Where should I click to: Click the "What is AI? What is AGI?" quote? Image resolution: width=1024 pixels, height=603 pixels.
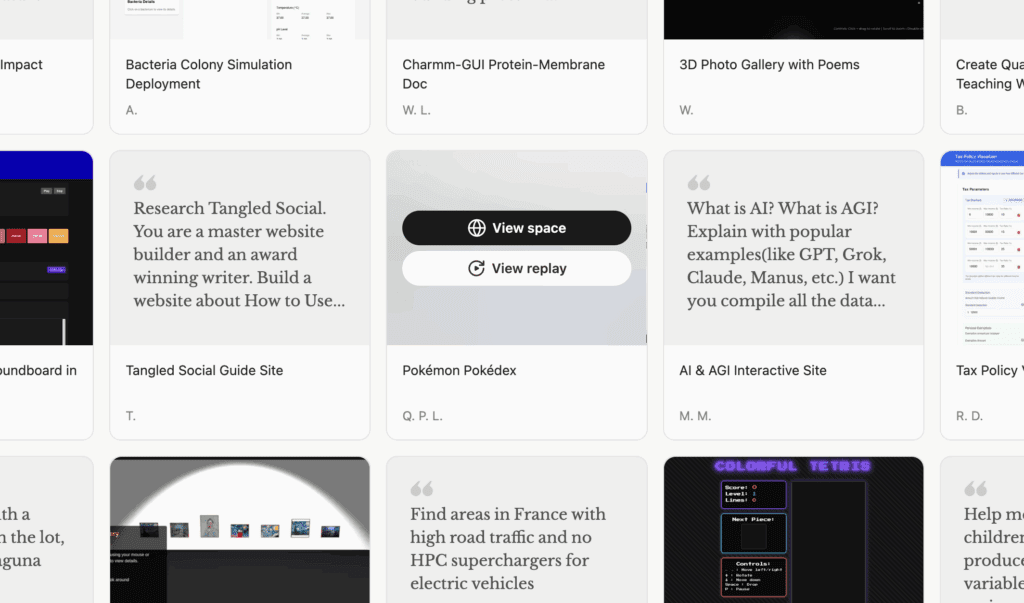(792, 254)
